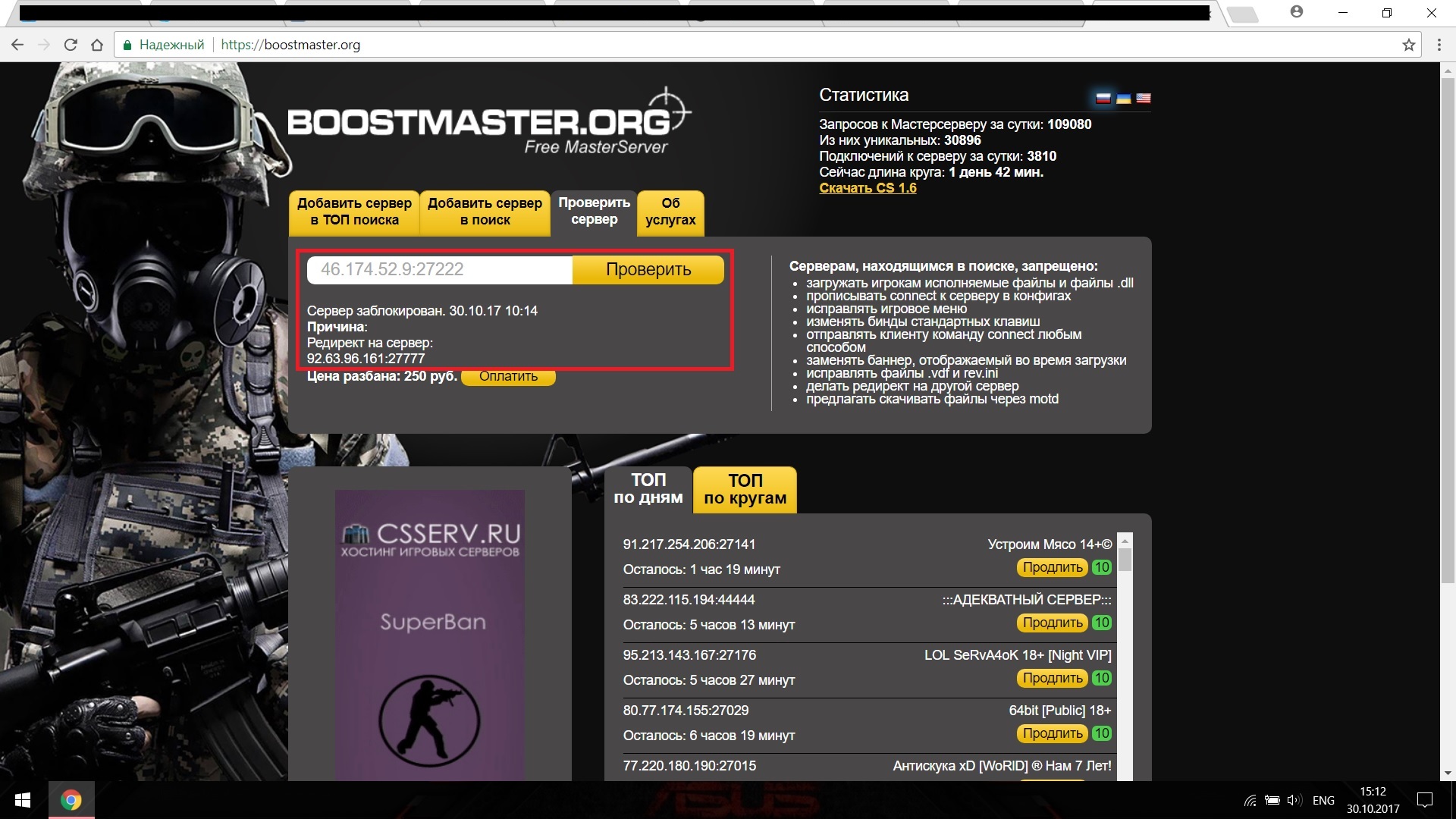Click the green lock secure icon

click(x=127, y=45)
